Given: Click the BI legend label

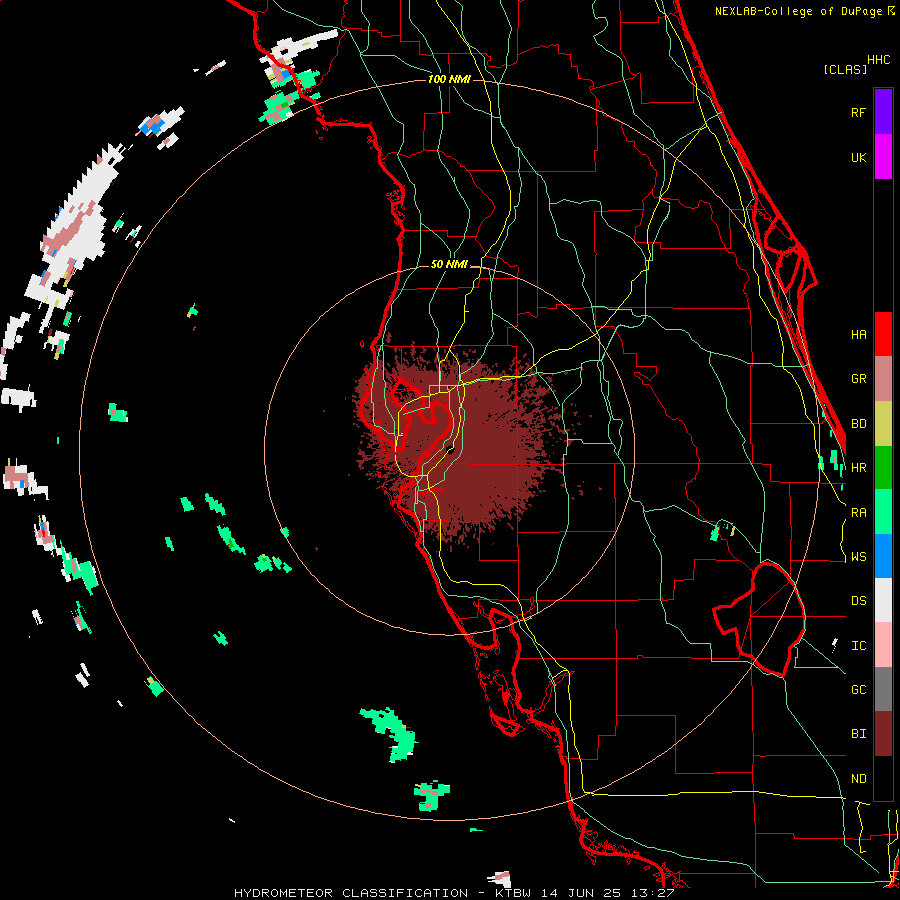Looking at the screenshot, I should [x=858, y=734].
